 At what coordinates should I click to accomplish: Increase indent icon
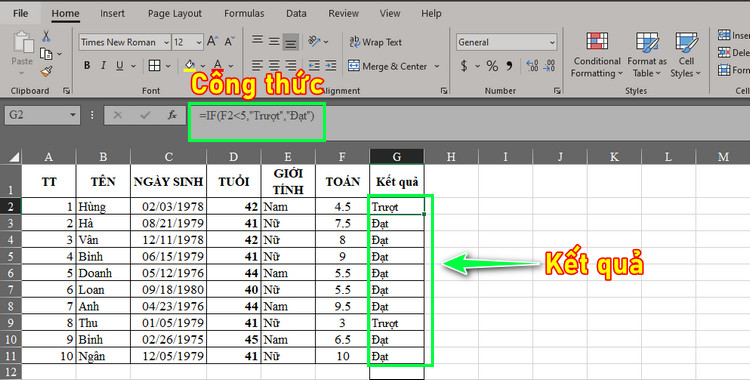(x=331, y=66)
